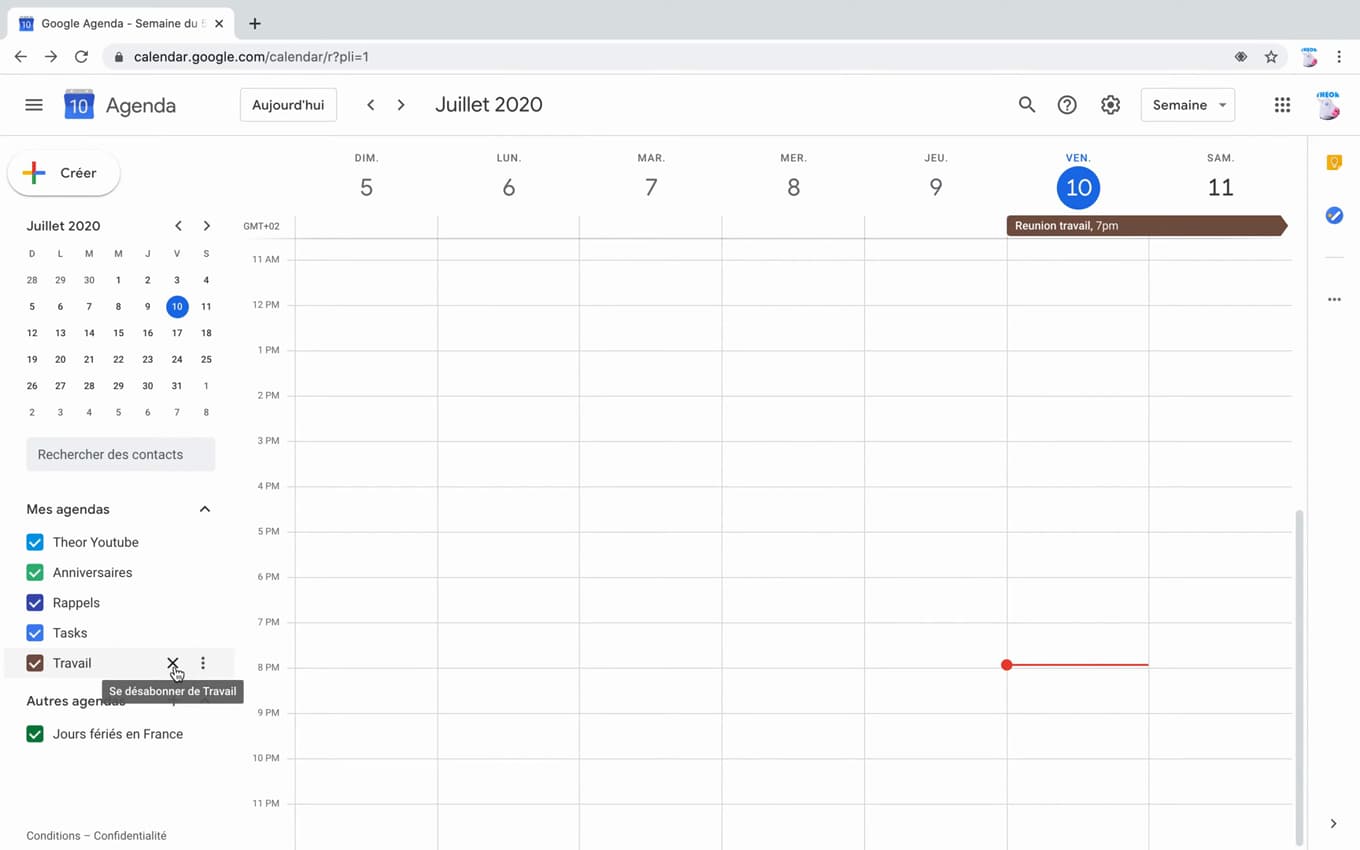1360x850 pixels.
Task: Open the Google apps grid
Action: click(1282, 105)
